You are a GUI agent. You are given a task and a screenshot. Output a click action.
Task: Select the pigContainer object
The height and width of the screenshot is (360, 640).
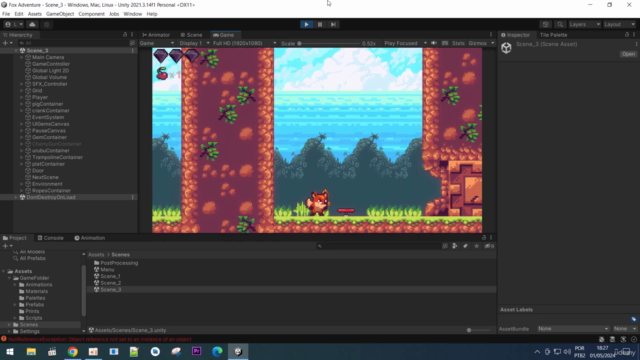(47, 104)
